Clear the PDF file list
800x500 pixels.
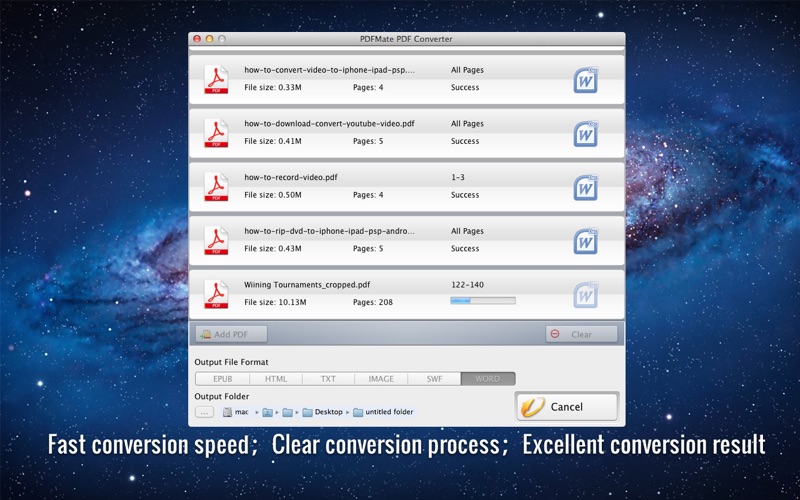tap(581, 334)
